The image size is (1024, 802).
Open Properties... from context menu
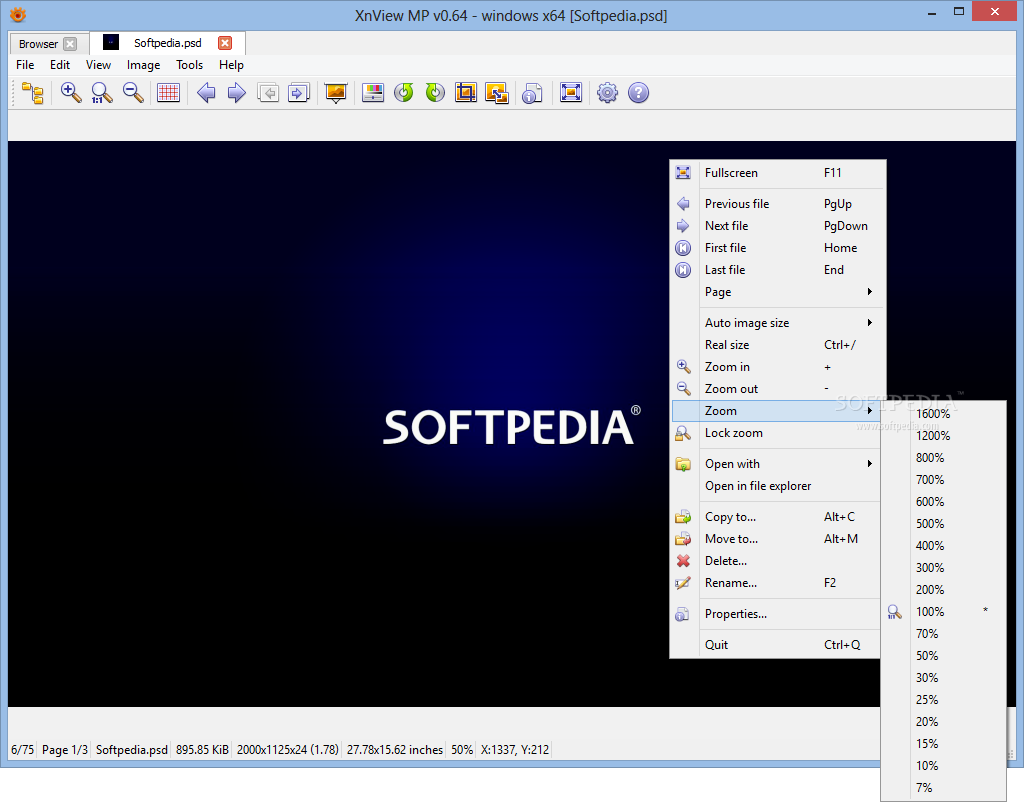coord(778,614)
